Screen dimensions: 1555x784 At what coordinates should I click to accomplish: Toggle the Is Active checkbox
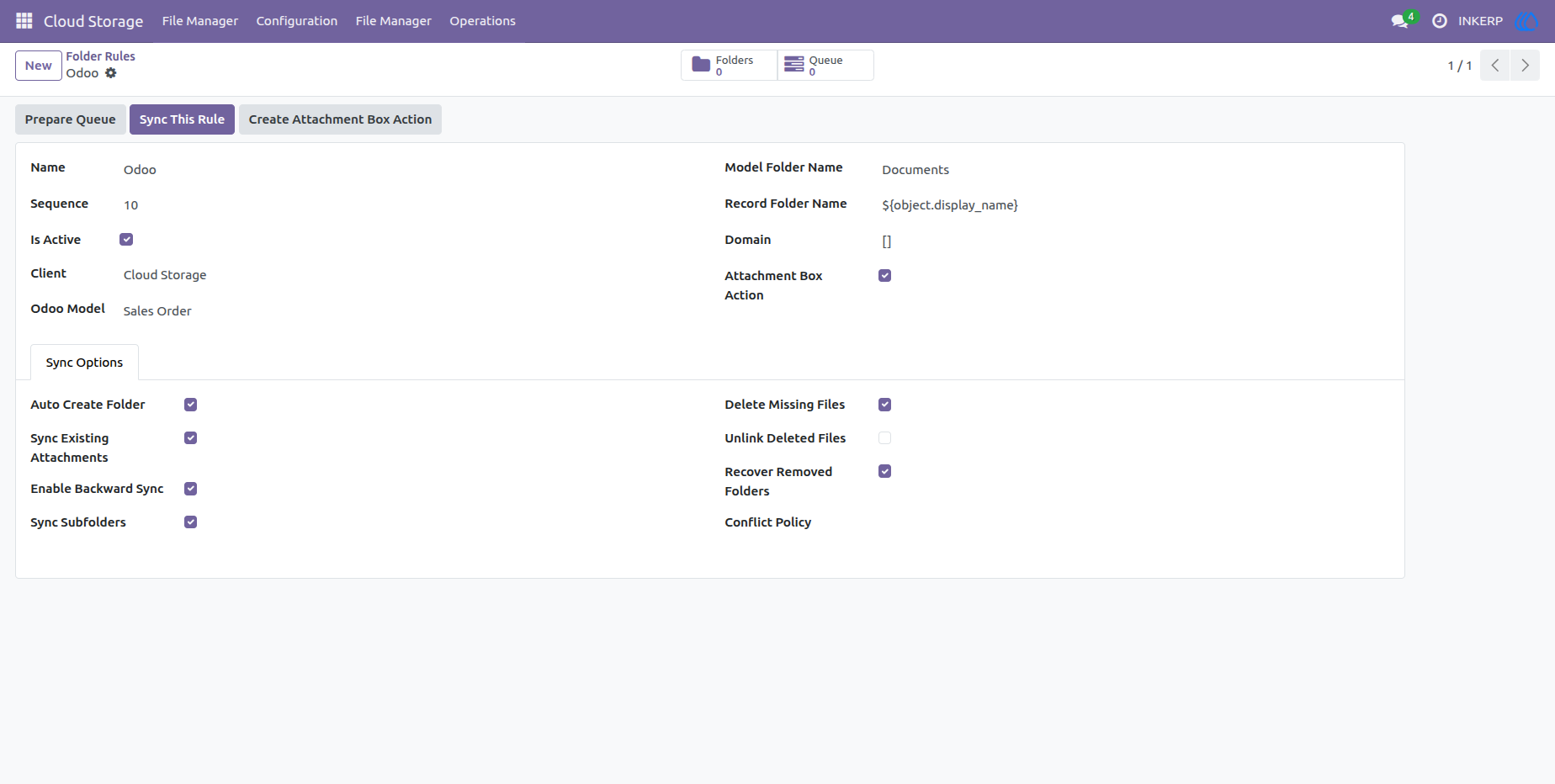coord(126,240)
